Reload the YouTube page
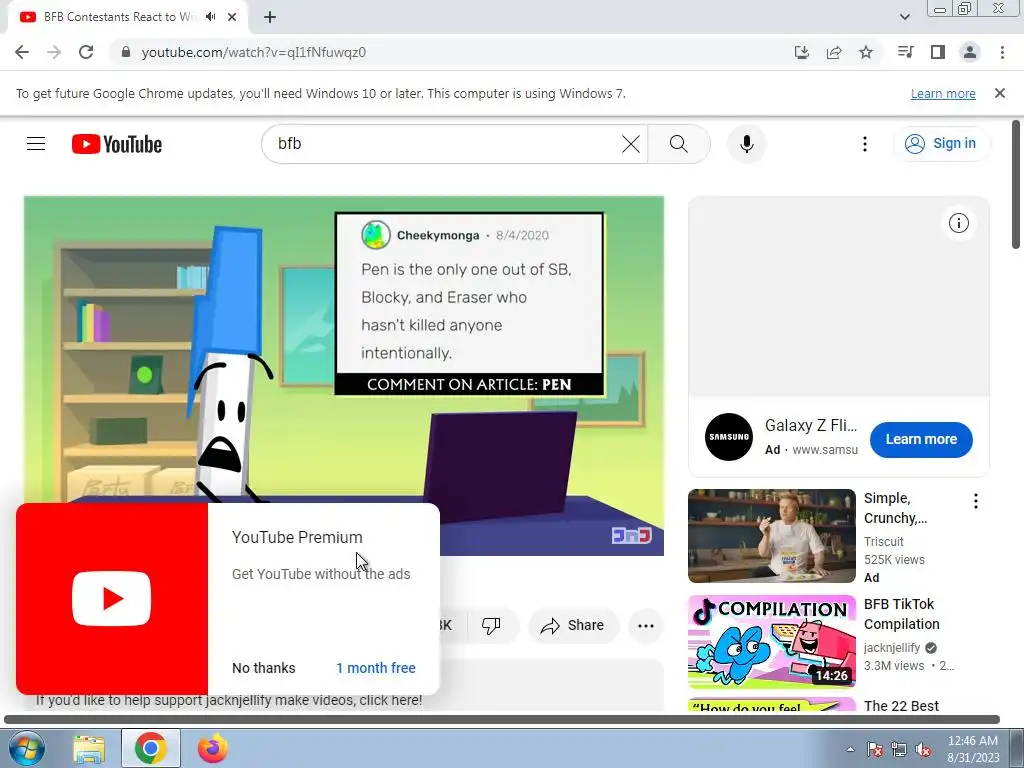 coord(86,52)
